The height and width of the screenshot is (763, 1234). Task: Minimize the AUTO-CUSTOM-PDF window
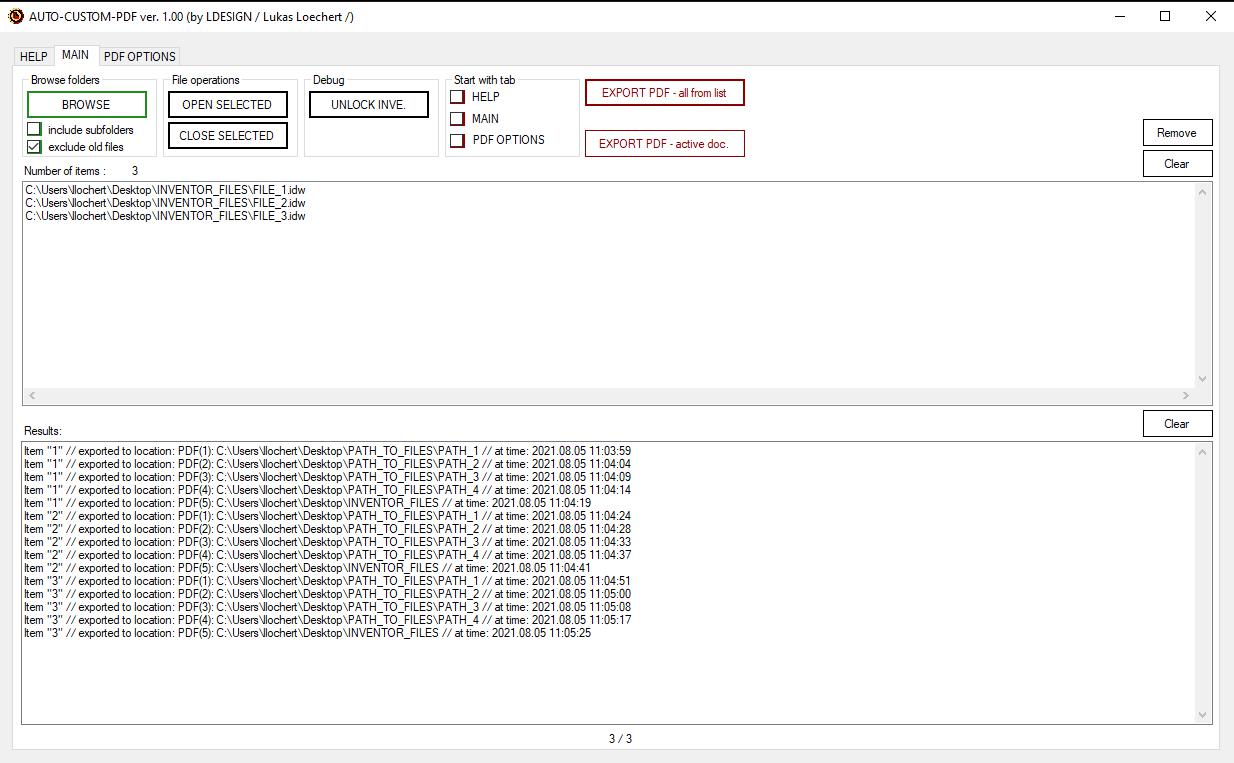pos(1119,16)
